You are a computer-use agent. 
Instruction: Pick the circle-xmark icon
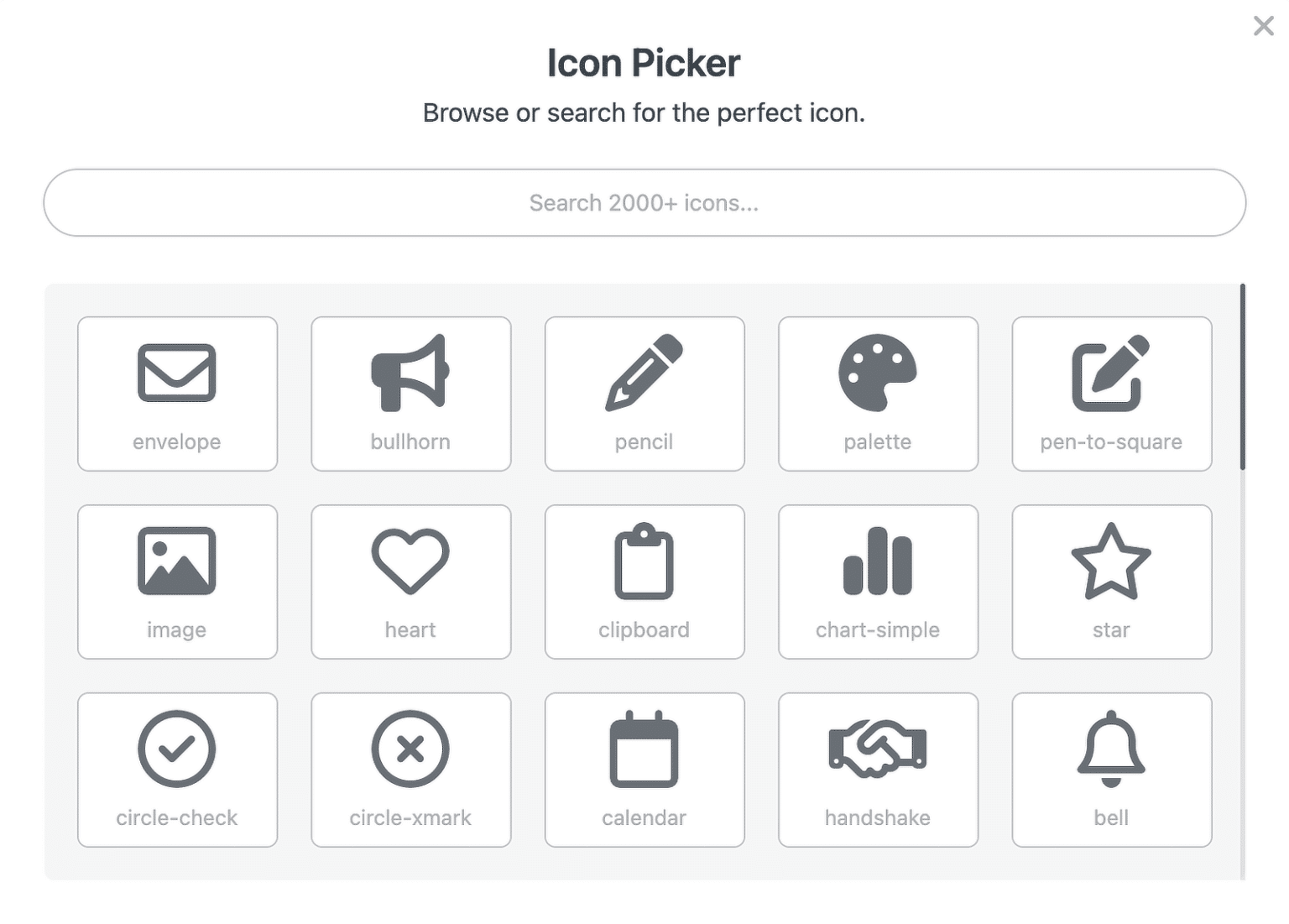(x=410, y=769)
